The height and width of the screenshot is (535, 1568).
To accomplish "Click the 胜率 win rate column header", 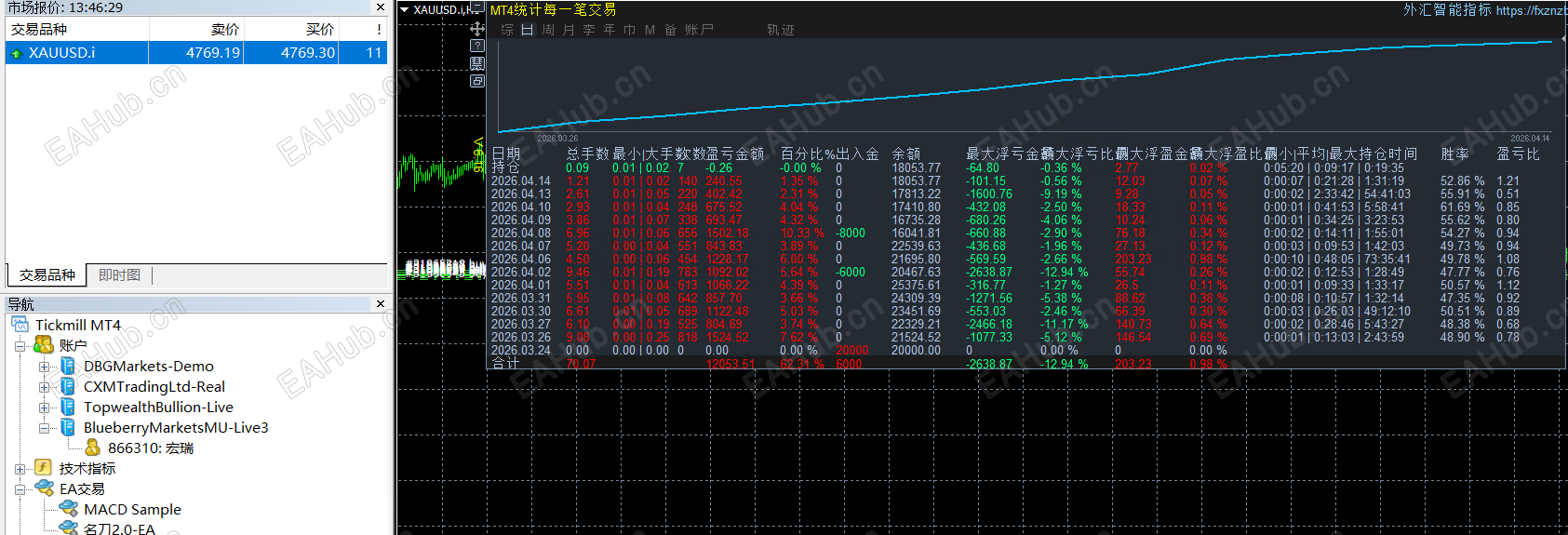I will pos(1454,154).
